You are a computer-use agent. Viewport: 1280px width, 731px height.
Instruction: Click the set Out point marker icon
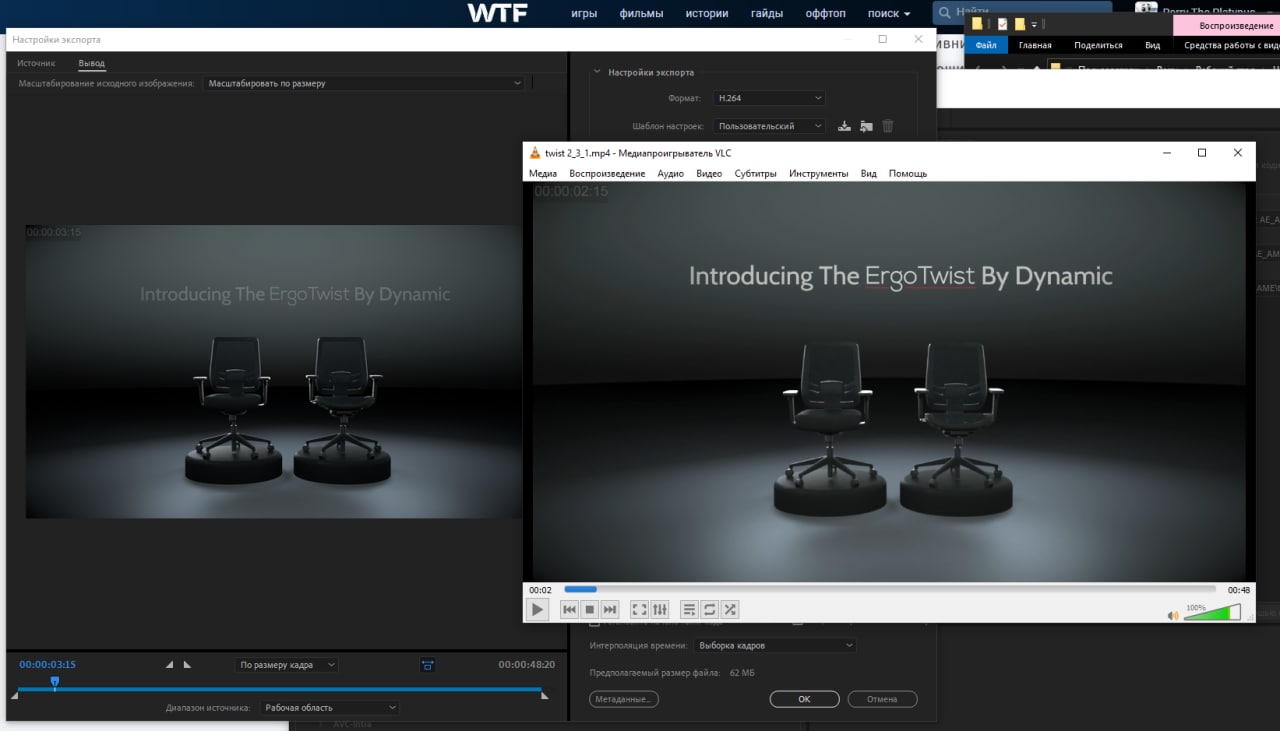[x=187, y=664]
